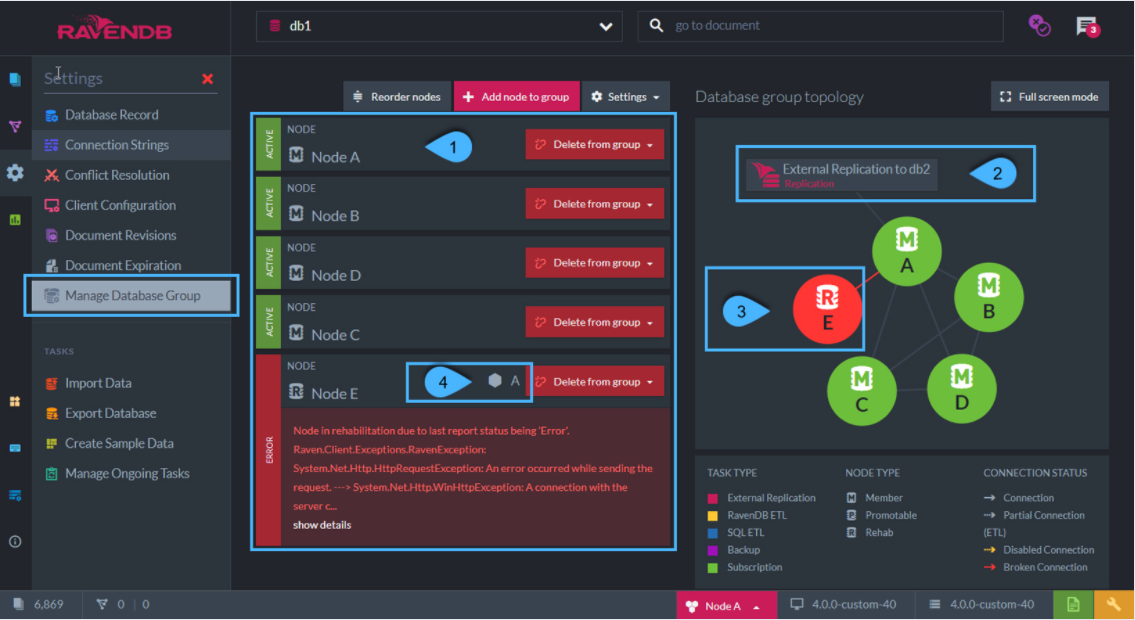Select the cluster icon next to notifications
Image resolution: width=1135 pixels, height=620 pixels.
(x=1039, y=26)
